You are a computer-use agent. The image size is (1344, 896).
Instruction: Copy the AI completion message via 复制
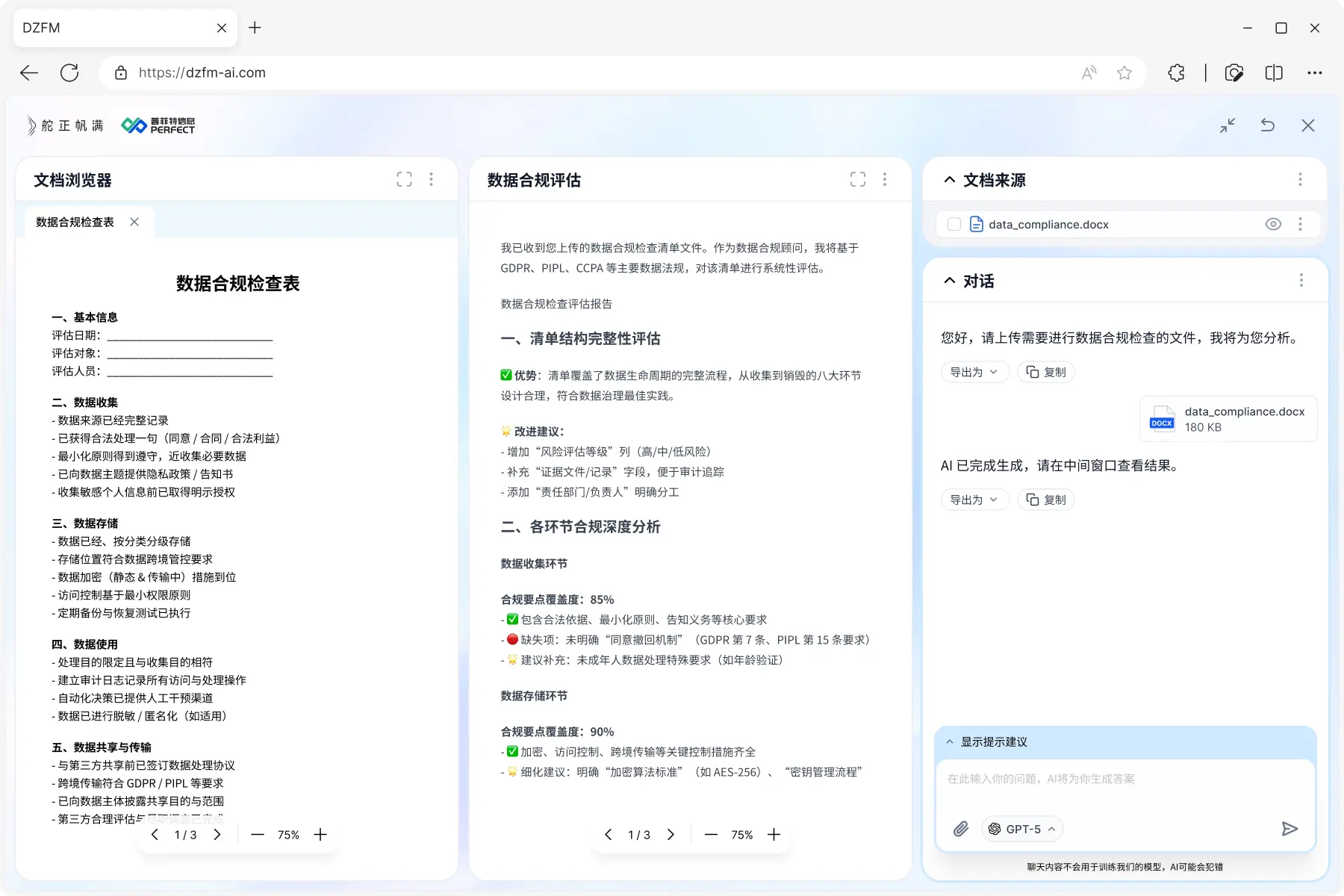[1046, 500]
